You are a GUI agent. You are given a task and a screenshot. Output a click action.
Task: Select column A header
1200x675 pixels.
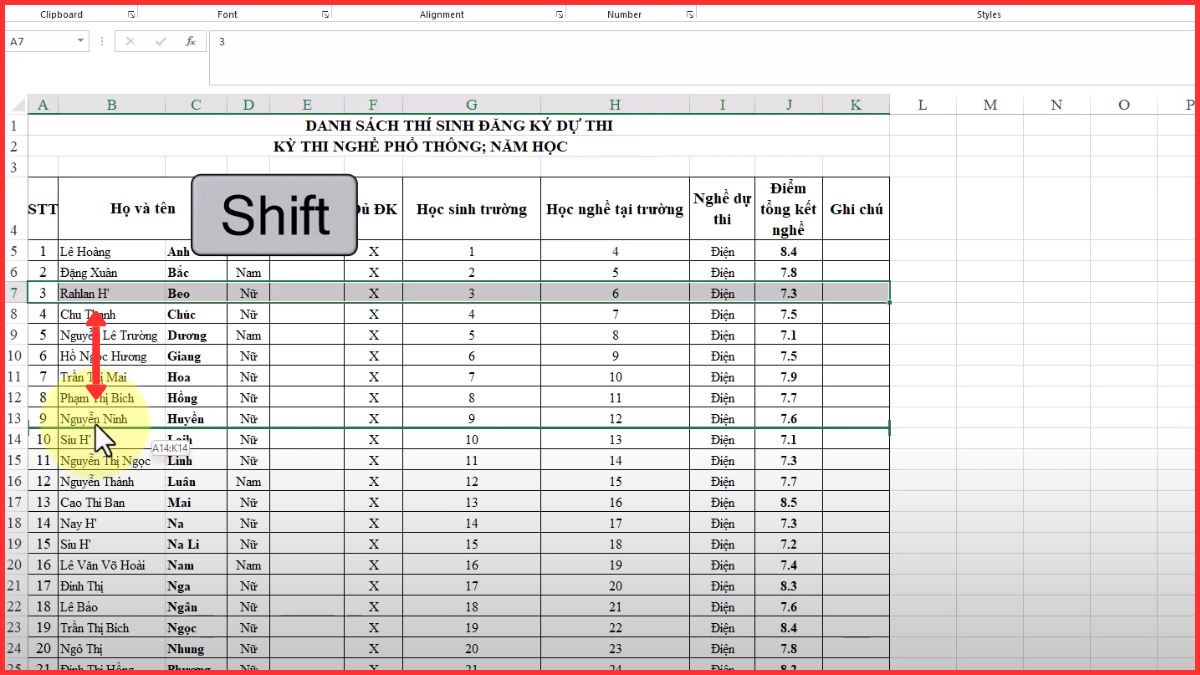[43, 105]
